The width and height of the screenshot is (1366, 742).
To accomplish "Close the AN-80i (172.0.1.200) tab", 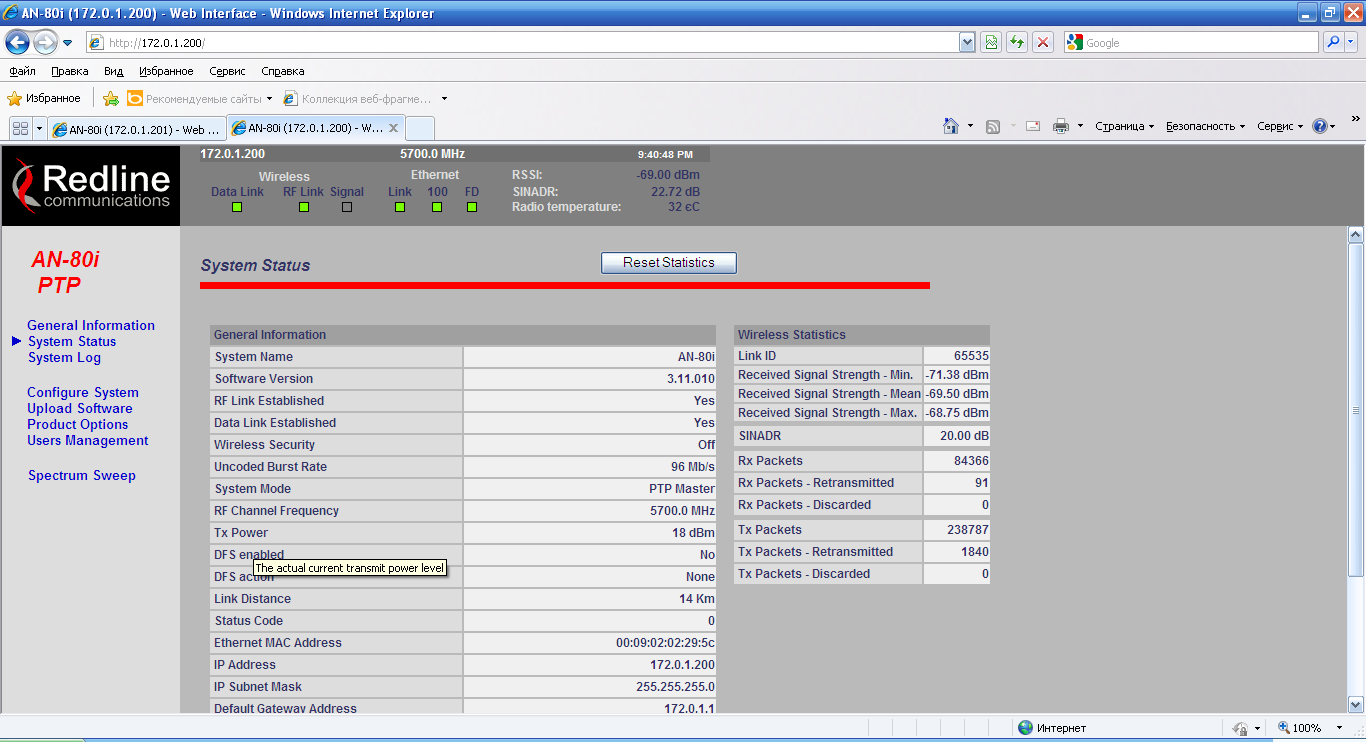I will [x=394, y=128].
